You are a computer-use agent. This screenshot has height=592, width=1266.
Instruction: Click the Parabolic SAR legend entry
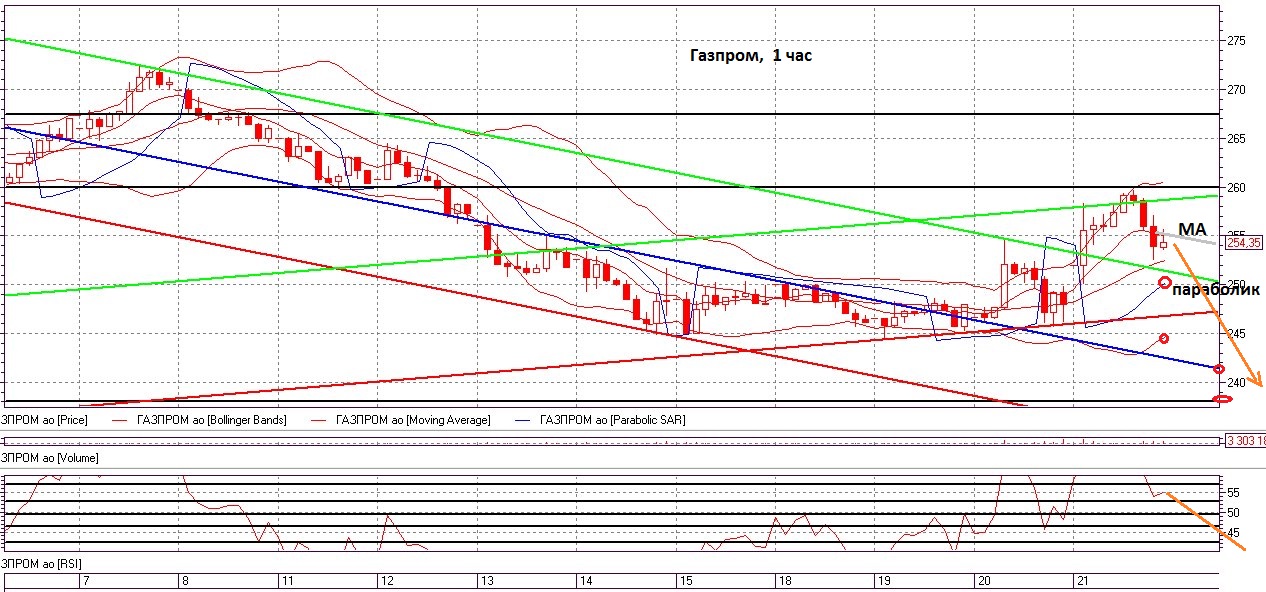coord(612,420)
